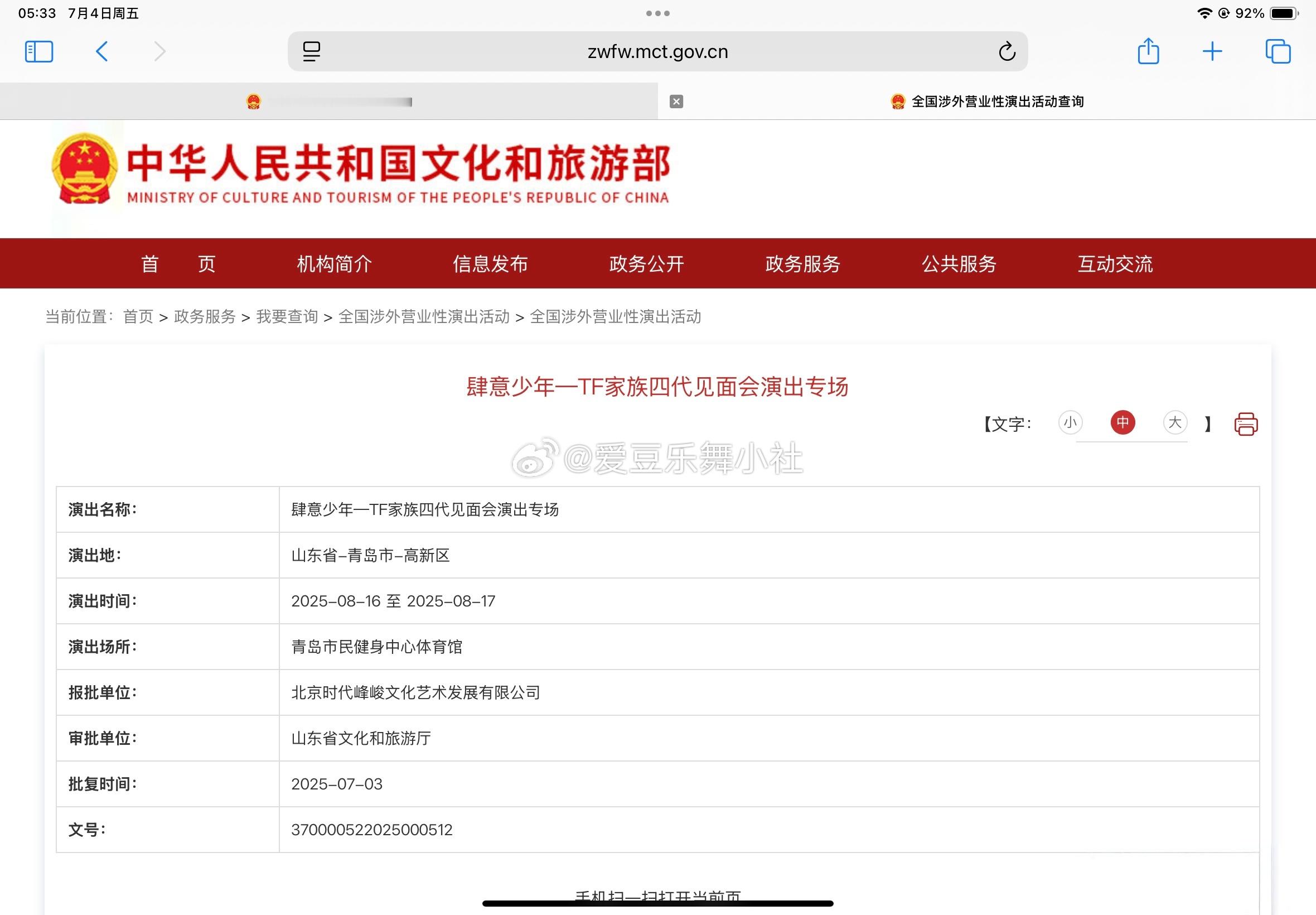The height and width of the screenshot is (915, 1316).
Task: Set text size to small 小
Action: click(1070, 422)
